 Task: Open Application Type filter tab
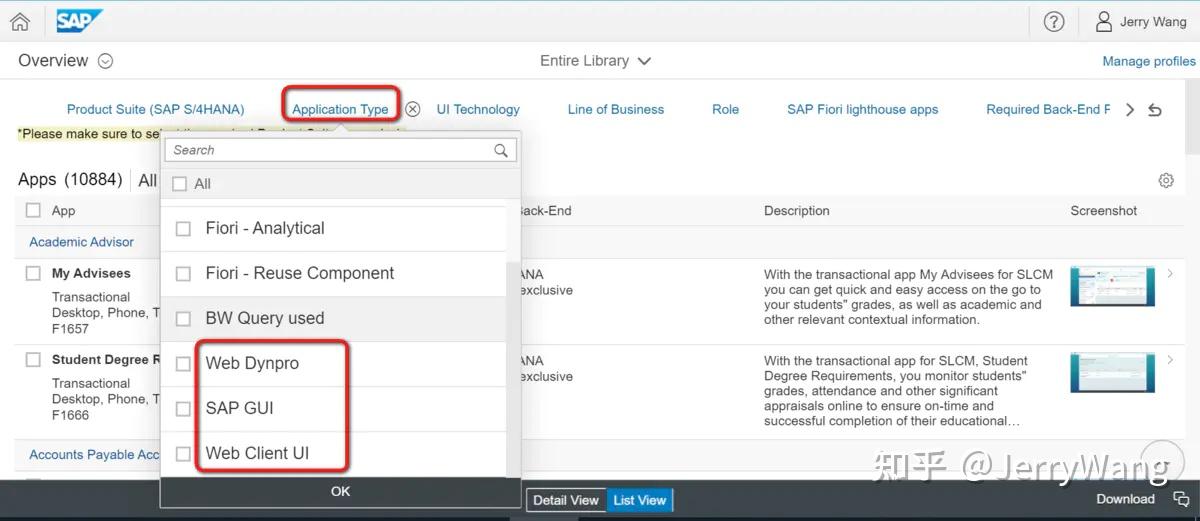point(340,109)
